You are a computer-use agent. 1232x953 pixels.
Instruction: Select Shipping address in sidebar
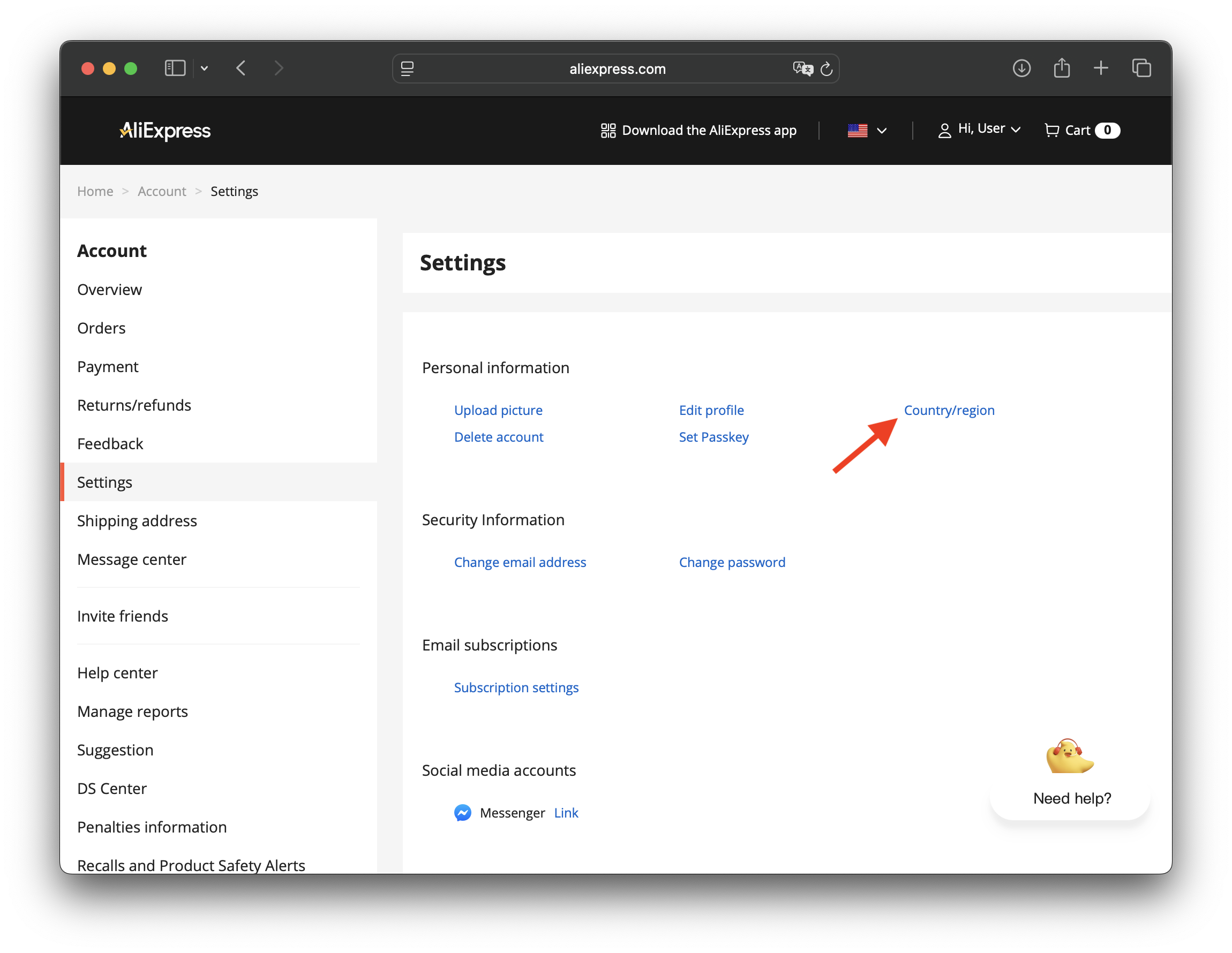pyautogui.click(x=137, y=520)
